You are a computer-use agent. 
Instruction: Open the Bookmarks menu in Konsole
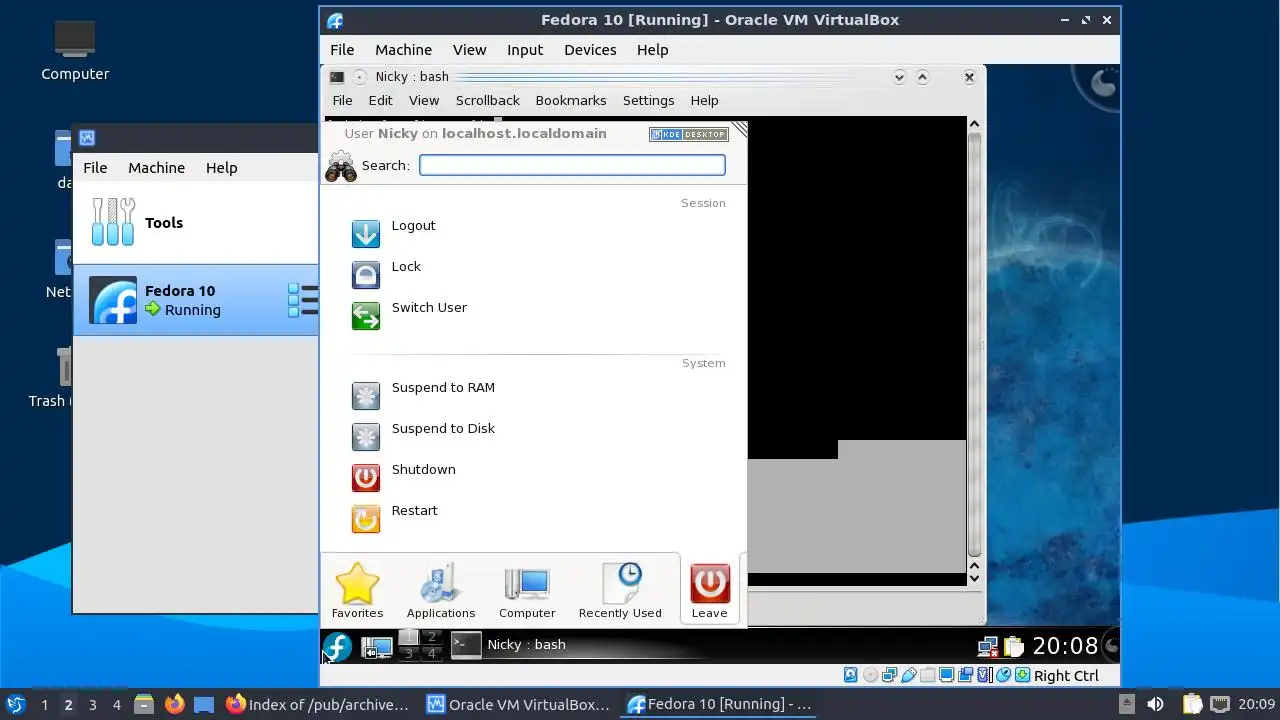(571, 100)
